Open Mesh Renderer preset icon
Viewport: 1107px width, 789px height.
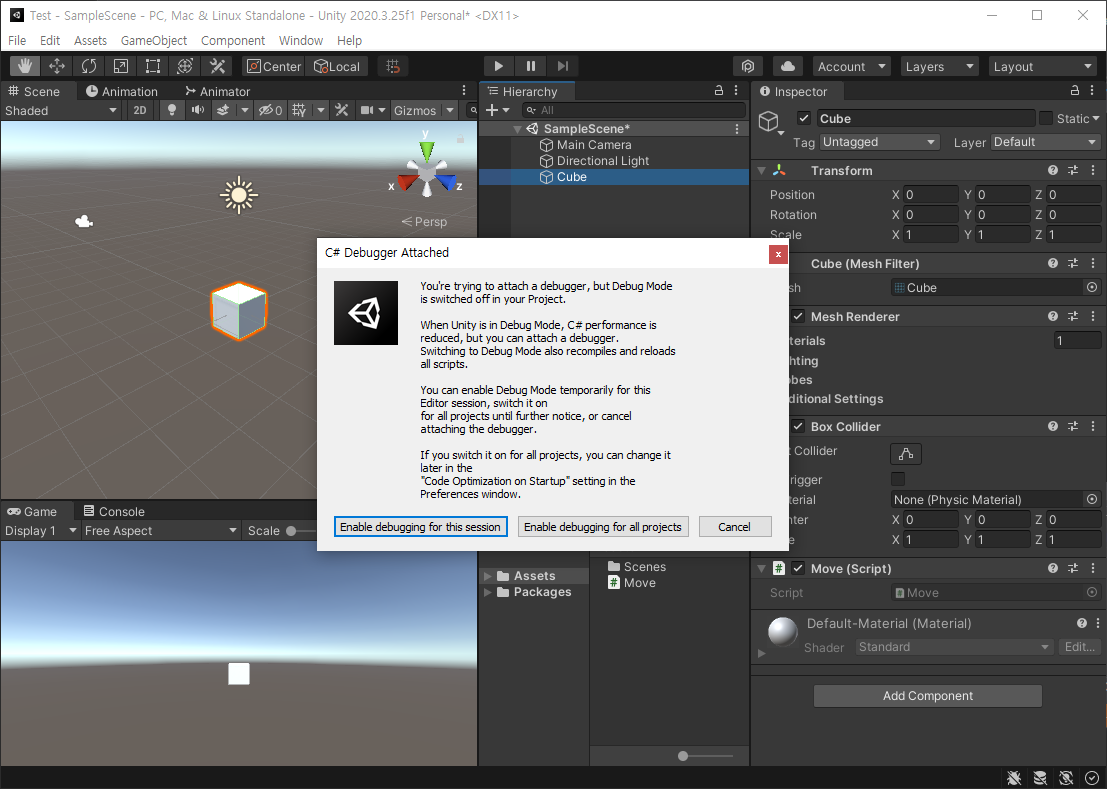[1073, 316]
